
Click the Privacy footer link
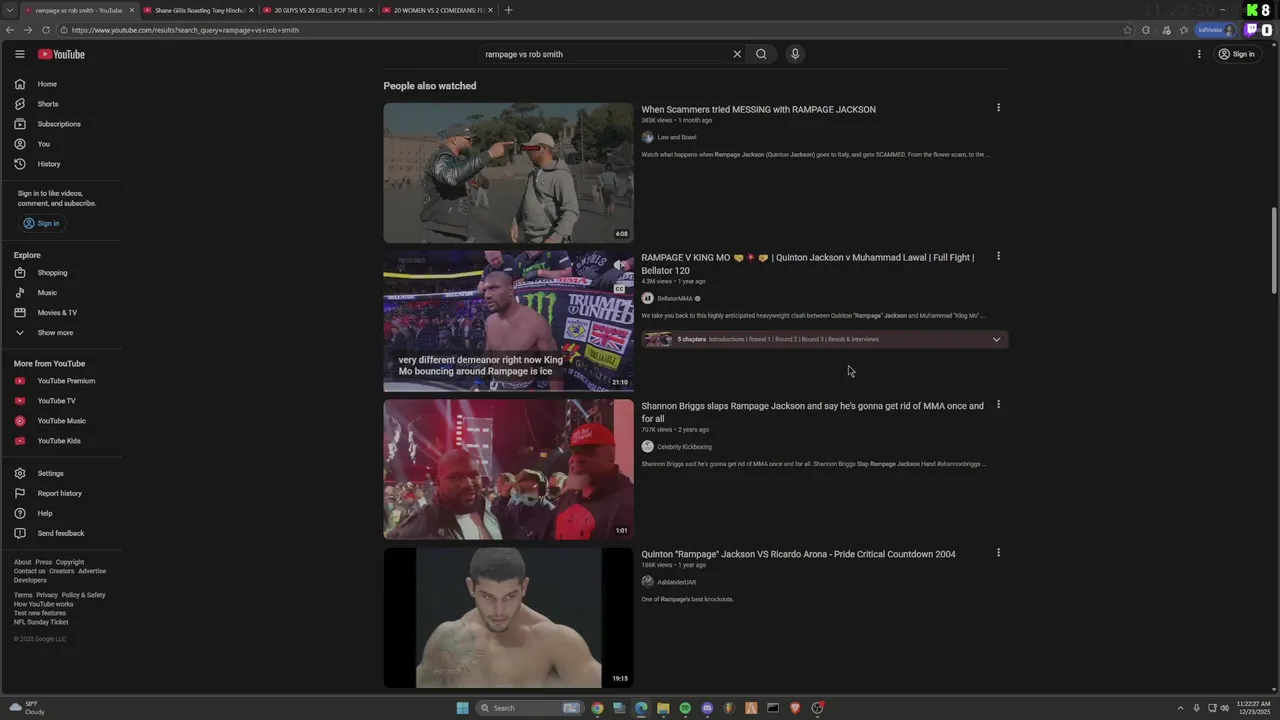point(47,595)
